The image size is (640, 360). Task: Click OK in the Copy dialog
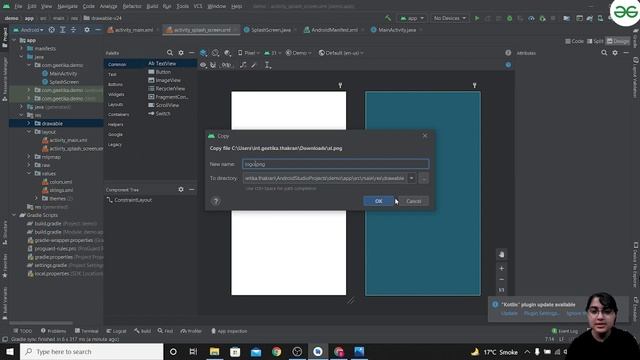378,201
